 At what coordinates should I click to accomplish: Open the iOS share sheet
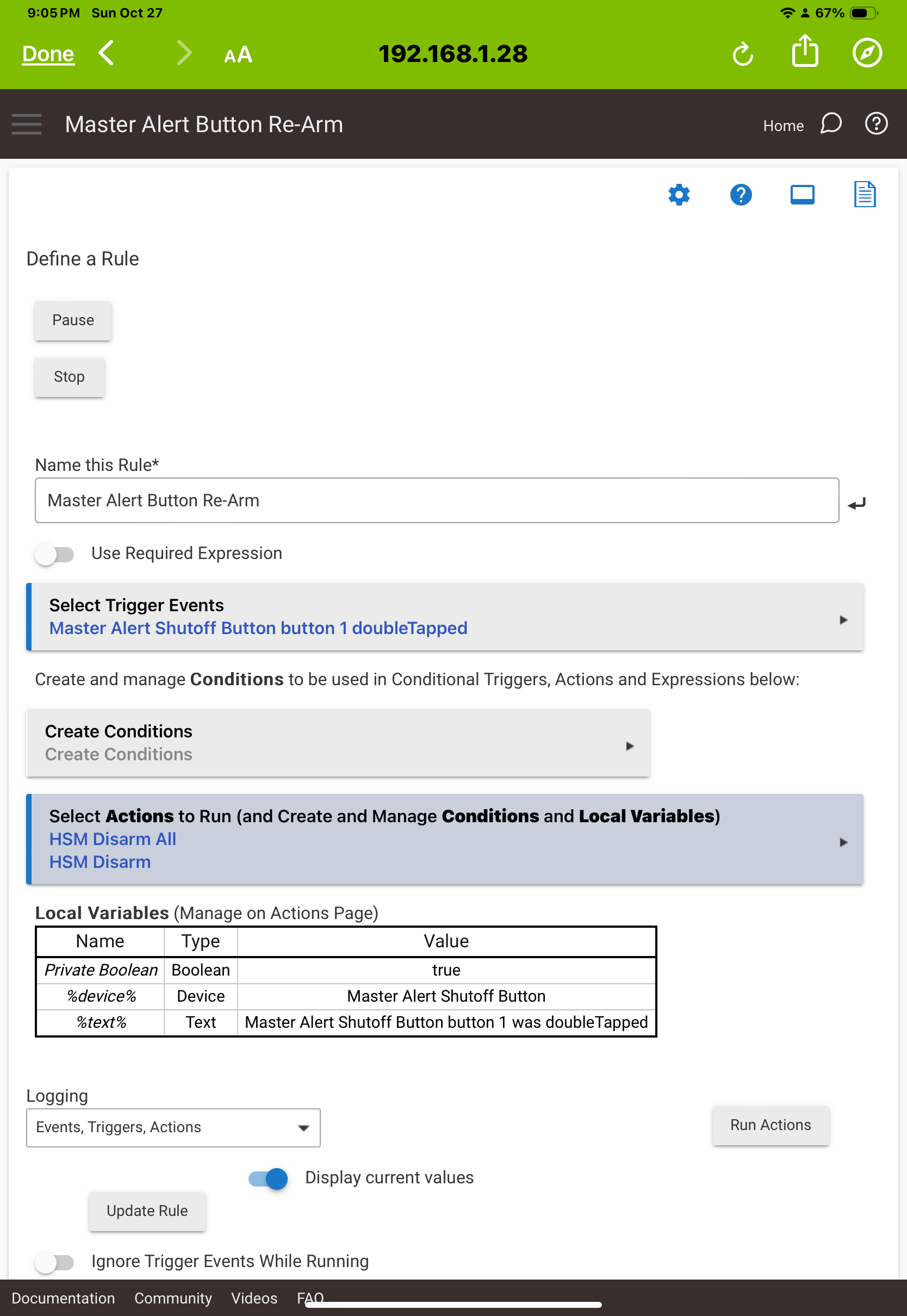point(805,51)
